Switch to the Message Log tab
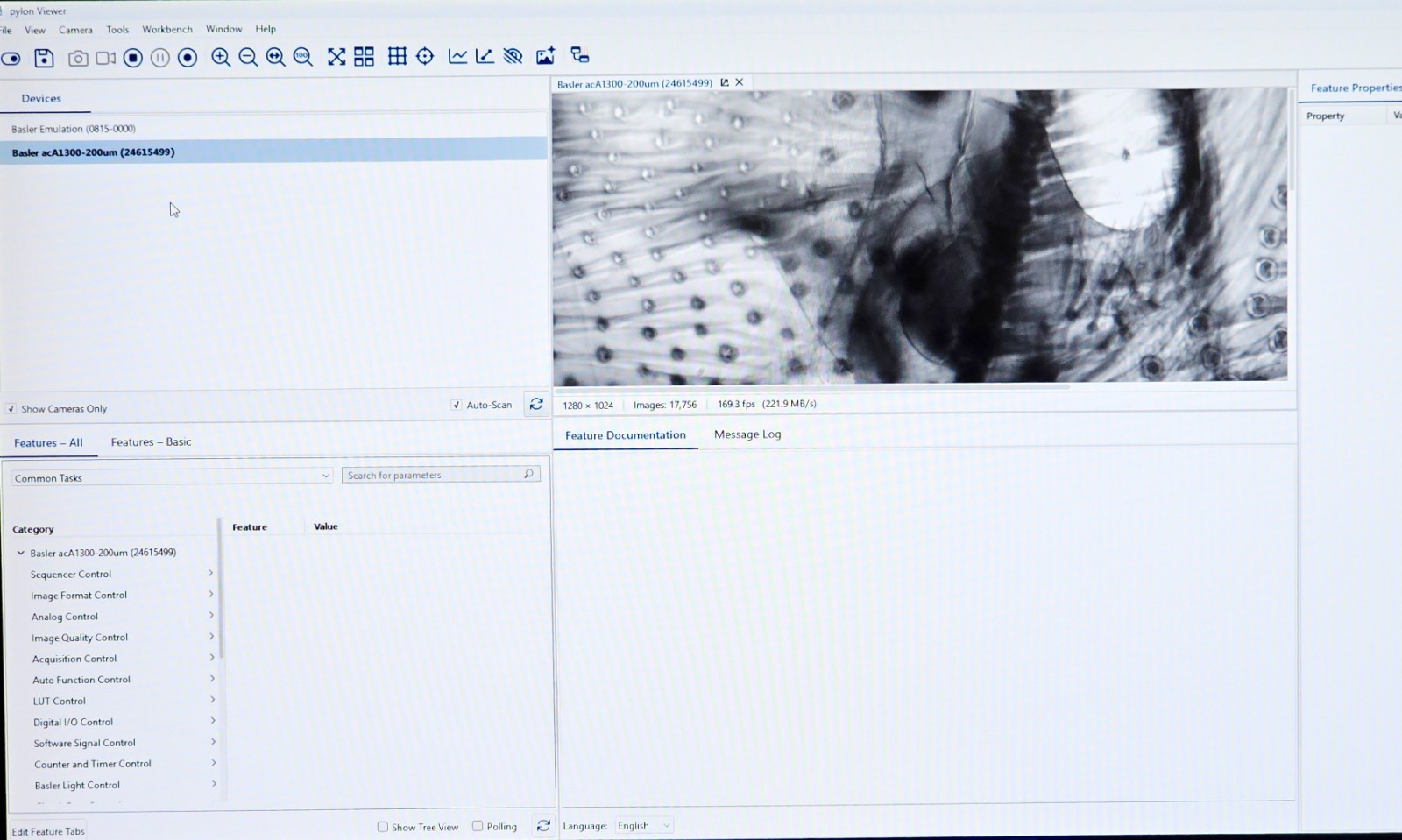 pyautogui.click(x=747, y=434)
